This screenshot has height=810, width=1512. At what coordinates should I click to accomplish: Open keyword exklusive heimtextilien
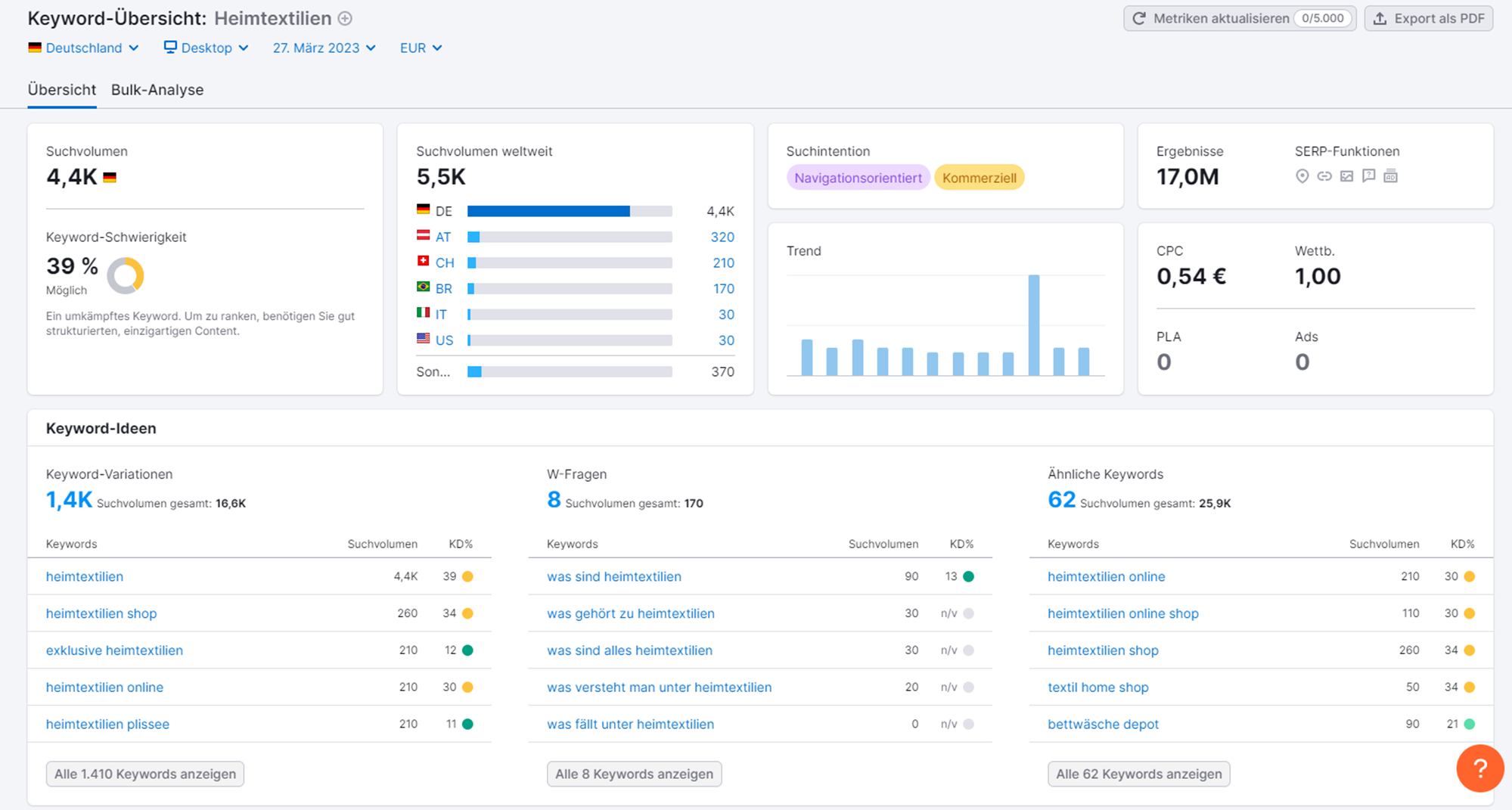[114, 650]
